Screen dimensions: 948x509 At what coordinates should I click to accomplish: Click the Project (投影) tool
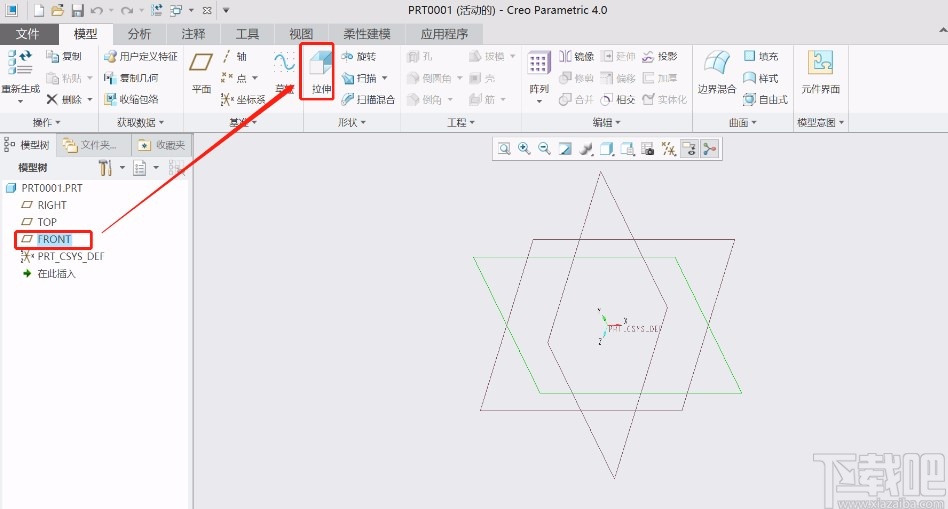click(660, 56)
